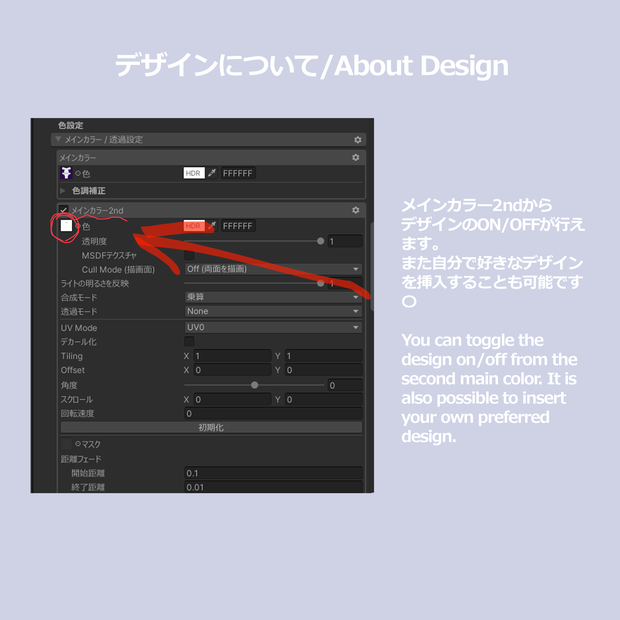Screen dimensions: 620x620
Task: Click the Tiling X input field
Action: pos(232,356)
